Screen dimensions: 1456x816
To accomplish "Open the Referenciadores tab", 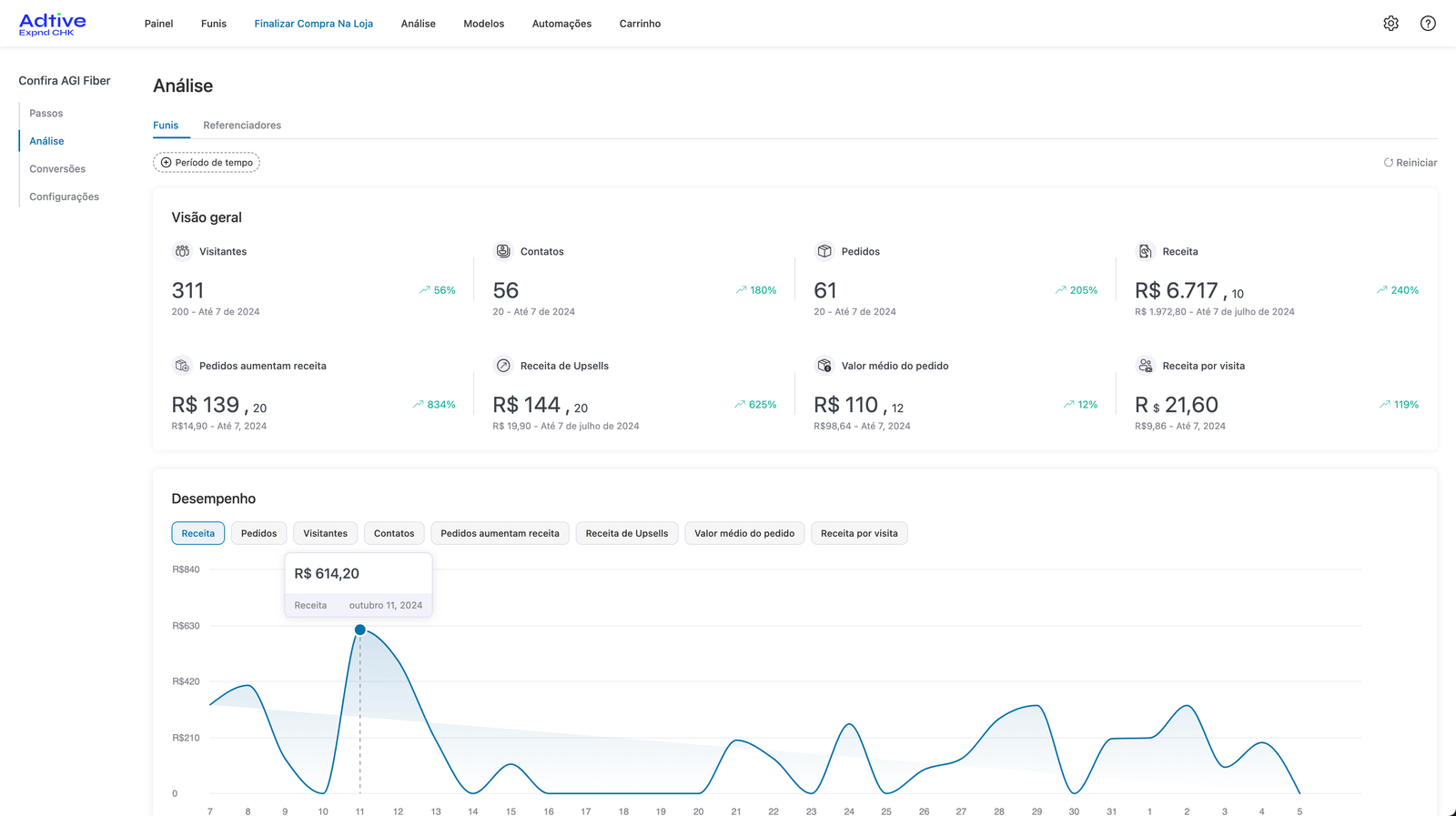I will (x=242, y=126).
